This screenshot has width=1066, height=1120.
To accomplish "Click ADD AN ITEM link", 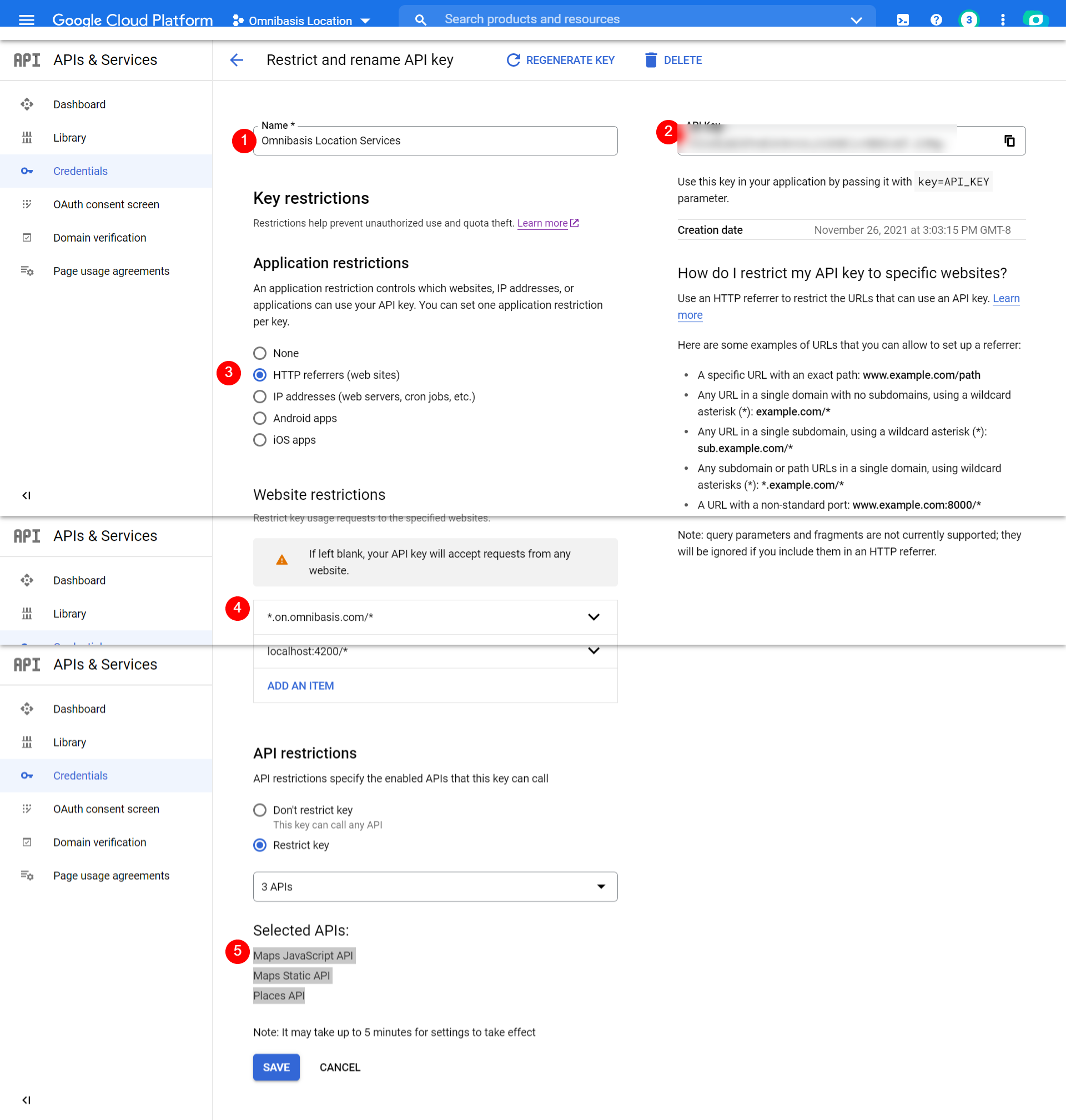I will pyautogui.click(x=300, y=685).
